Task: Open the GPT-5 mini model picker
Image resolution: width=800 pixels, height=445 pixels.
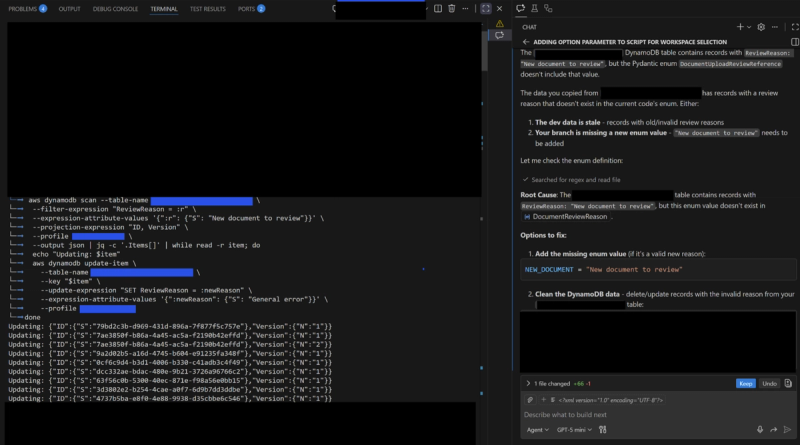Action: click(x=574, y=430)
